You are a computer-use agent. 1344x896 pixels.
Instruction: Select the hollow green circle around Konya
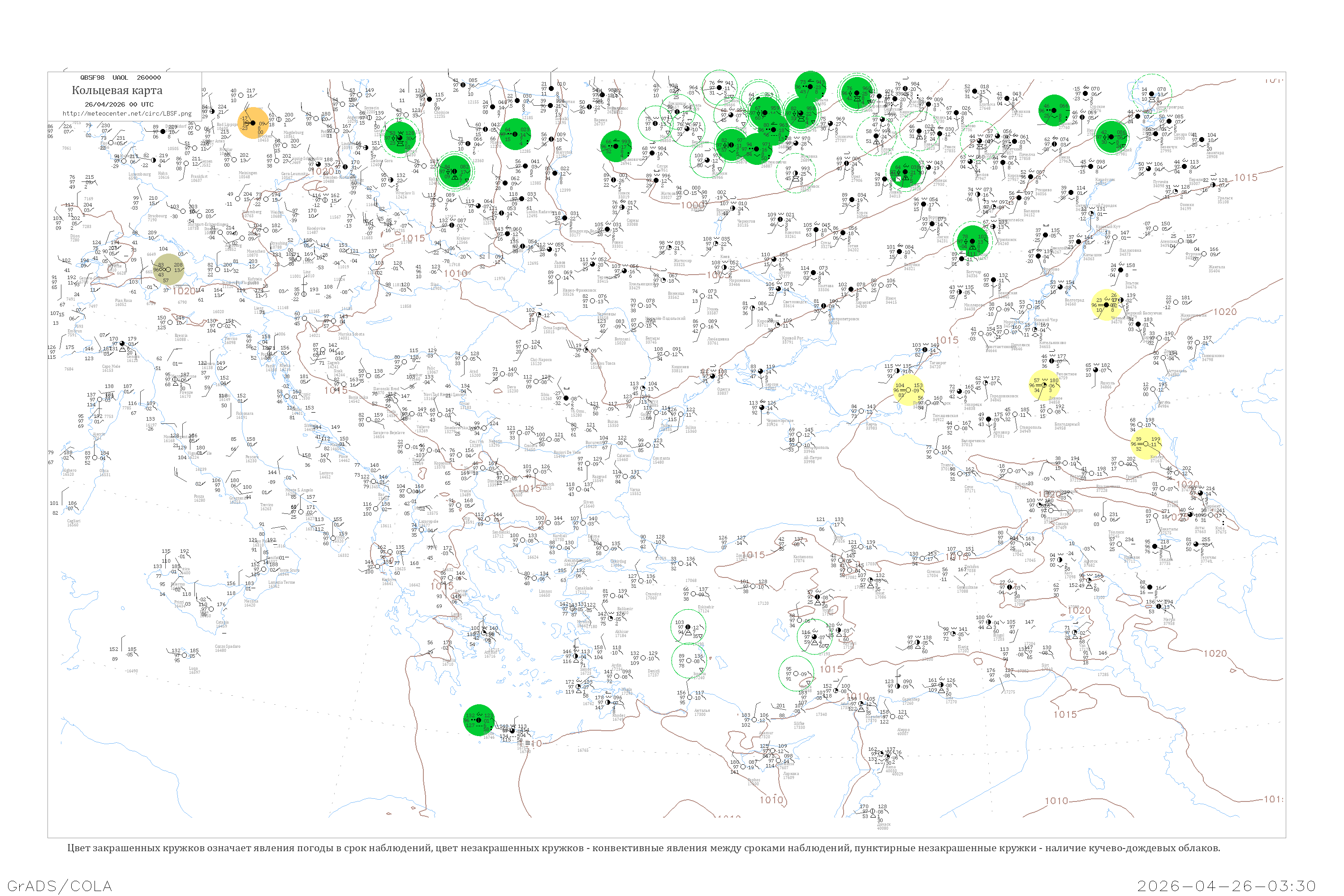[796, 674]
